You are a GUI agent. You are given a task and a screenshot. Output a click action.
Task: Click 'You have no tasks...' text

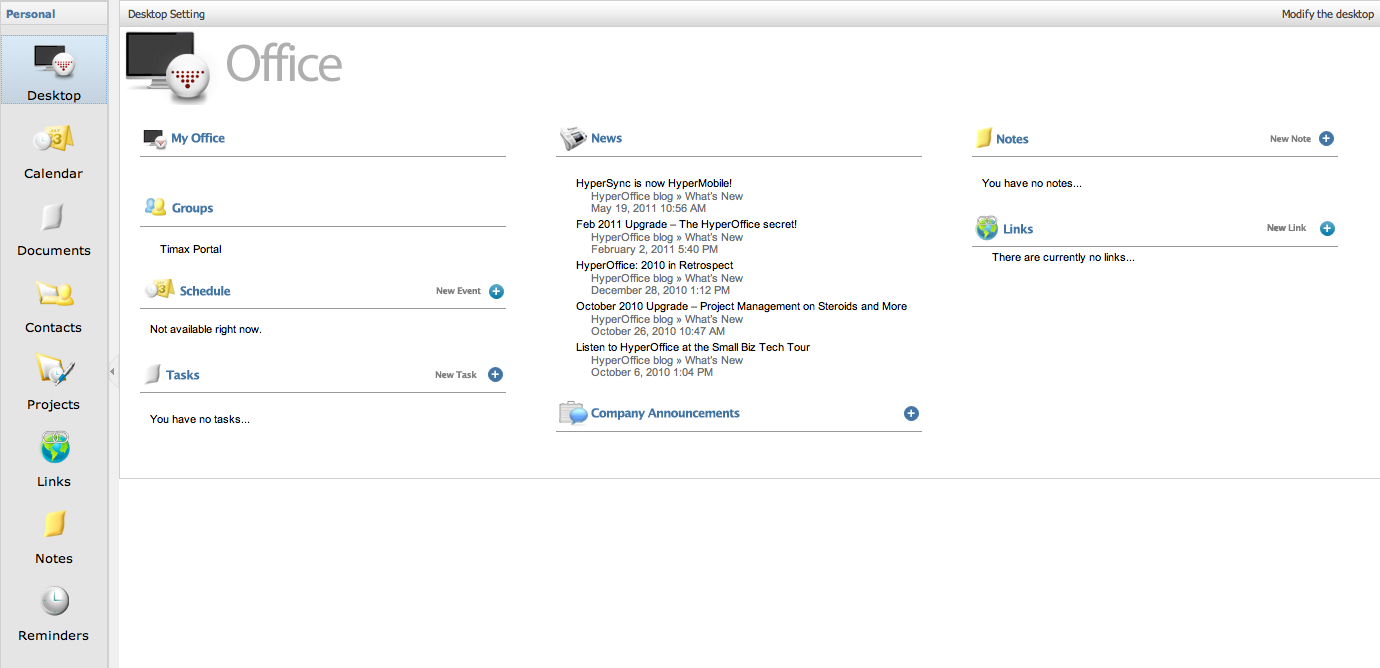[200, 419]
